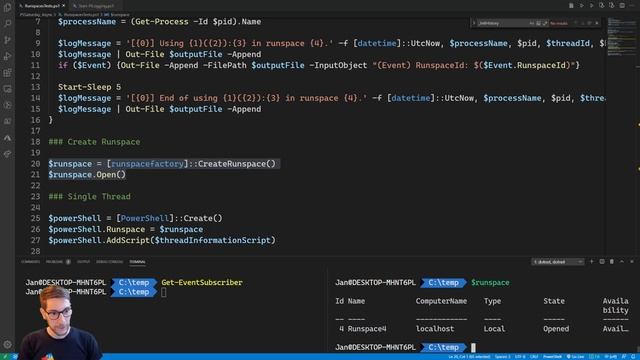Change file encoding via UTF-8 status item
The height and width of the screenshot is (360, 640).
[520, 357]
